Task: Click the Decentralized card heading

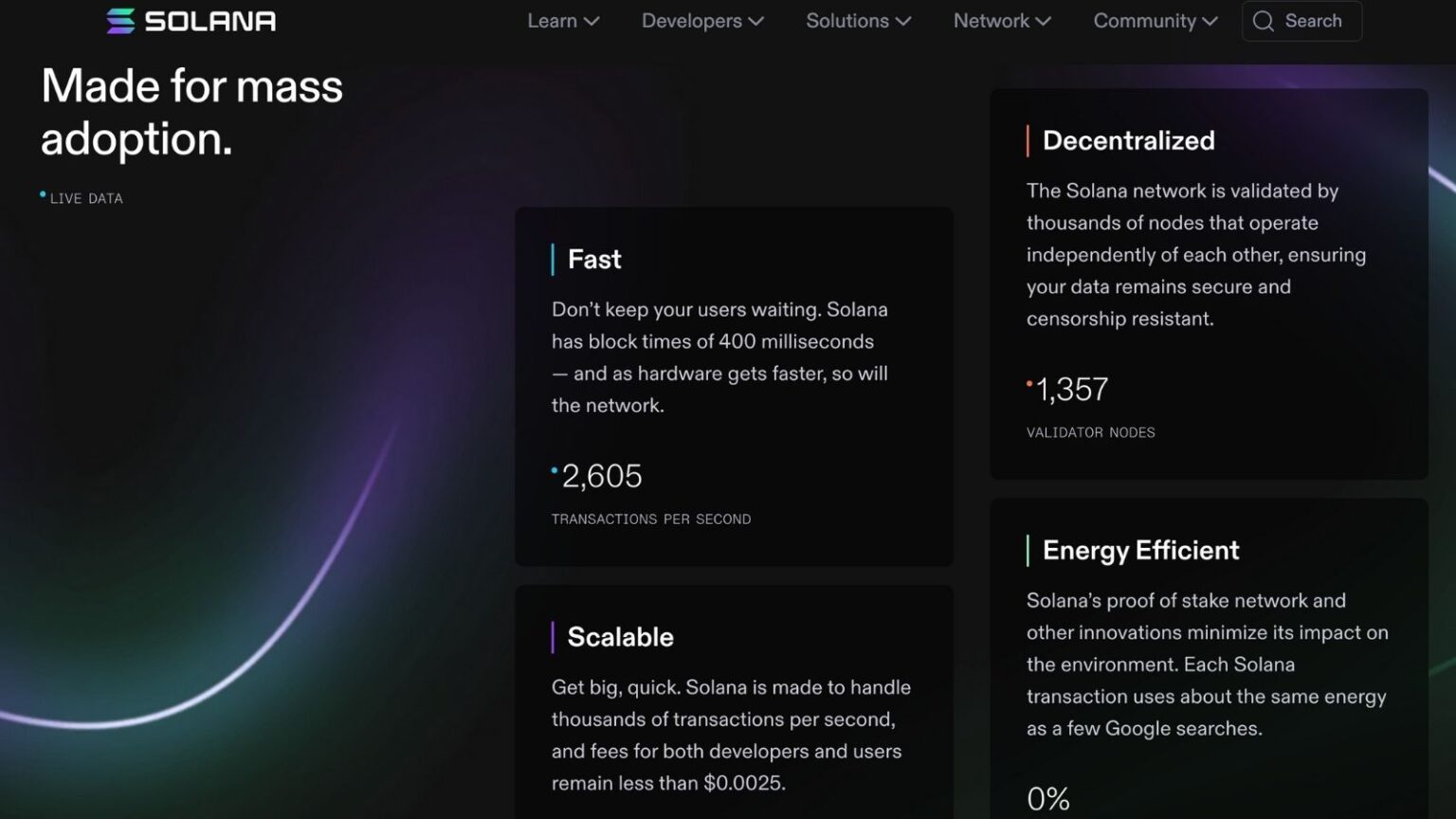Action: 1128,140
